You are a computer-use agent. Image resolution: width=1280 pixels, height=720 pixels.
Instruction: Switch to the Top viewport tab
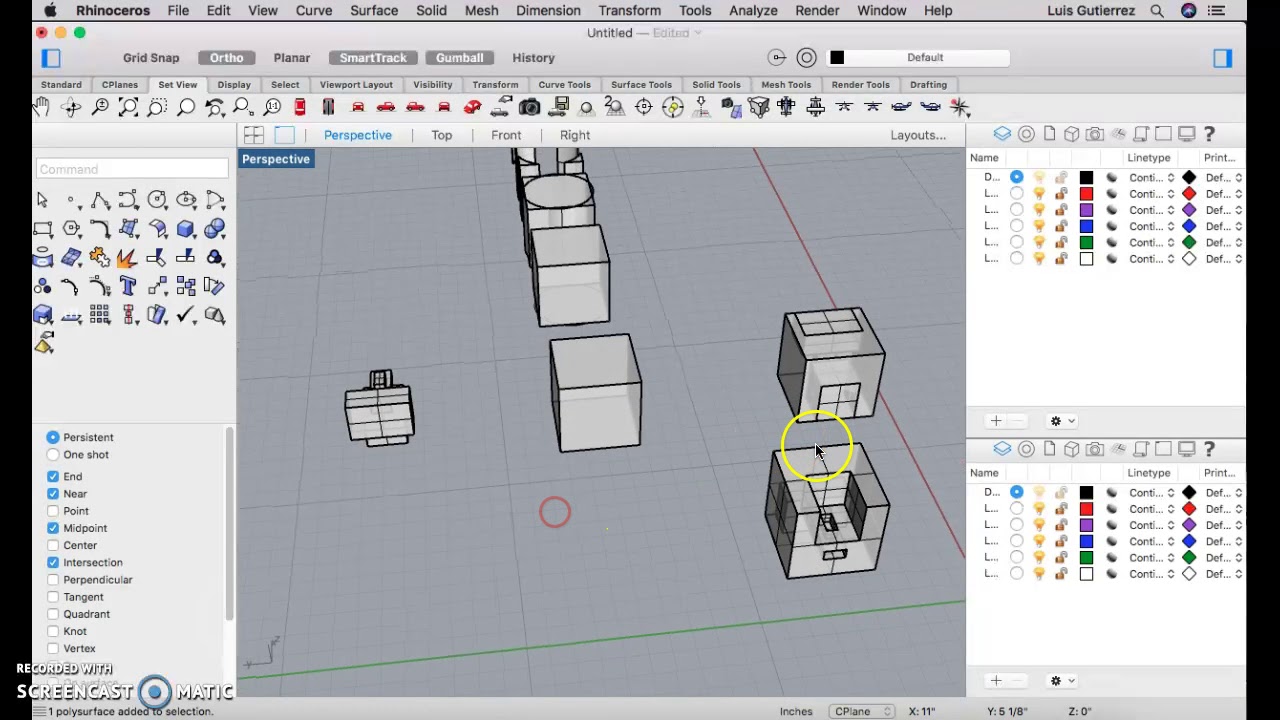coord(441,135)
